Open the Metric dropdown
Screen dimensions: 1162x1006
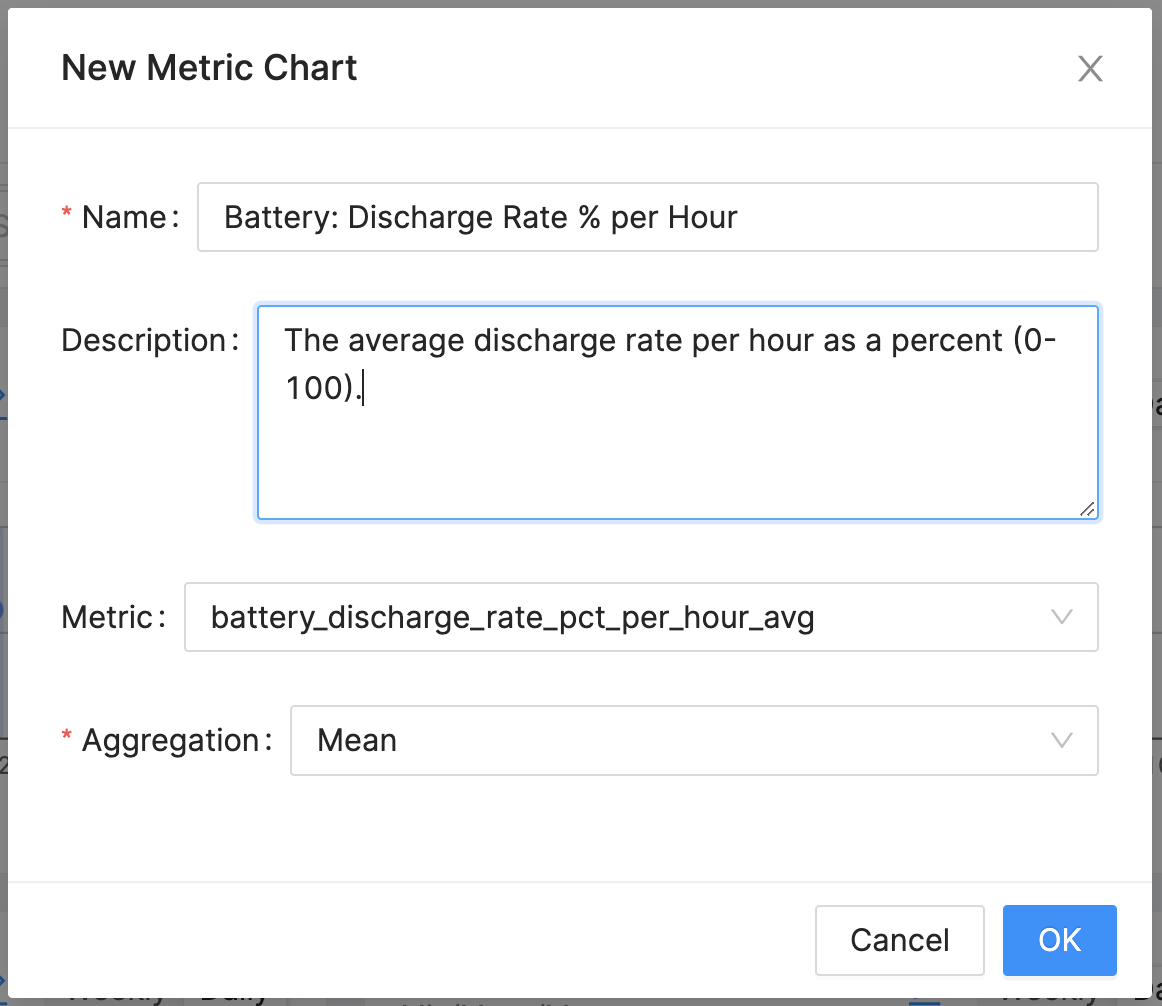pyautogui.click(x=640, y=617)
